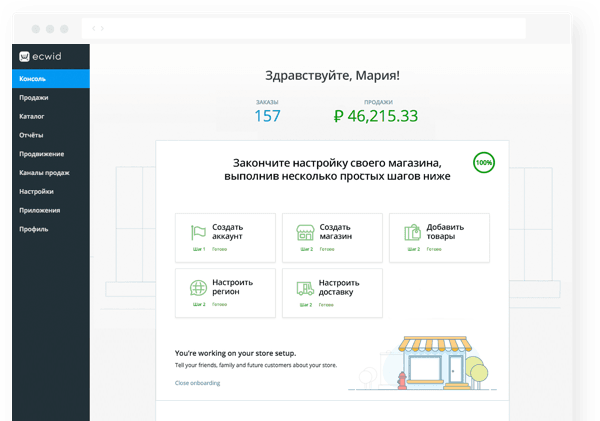Open the Продажи section

pos(51,98)
